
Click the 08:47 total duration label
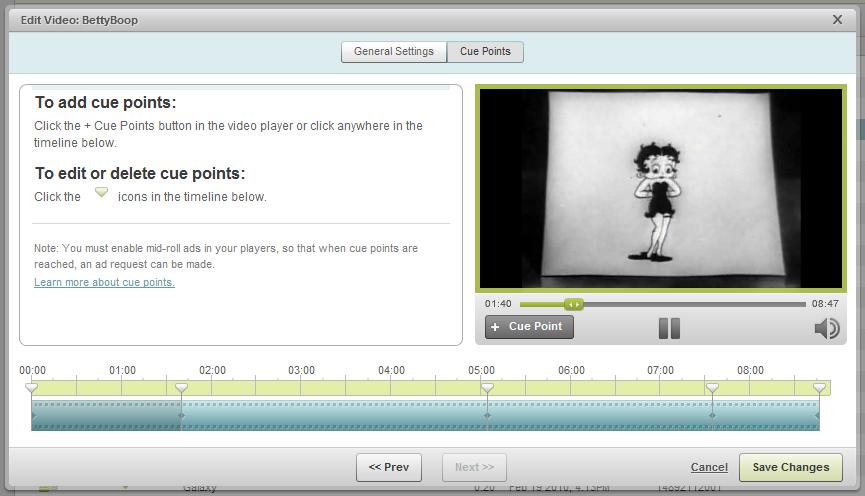coord(825,304)
